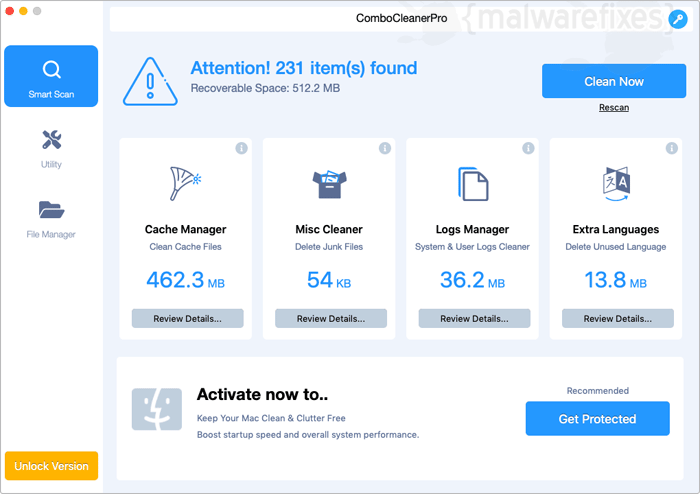Click the Rescan link
Image resolution: width=700 pixels, height=494 pixels.
(614, 108)
